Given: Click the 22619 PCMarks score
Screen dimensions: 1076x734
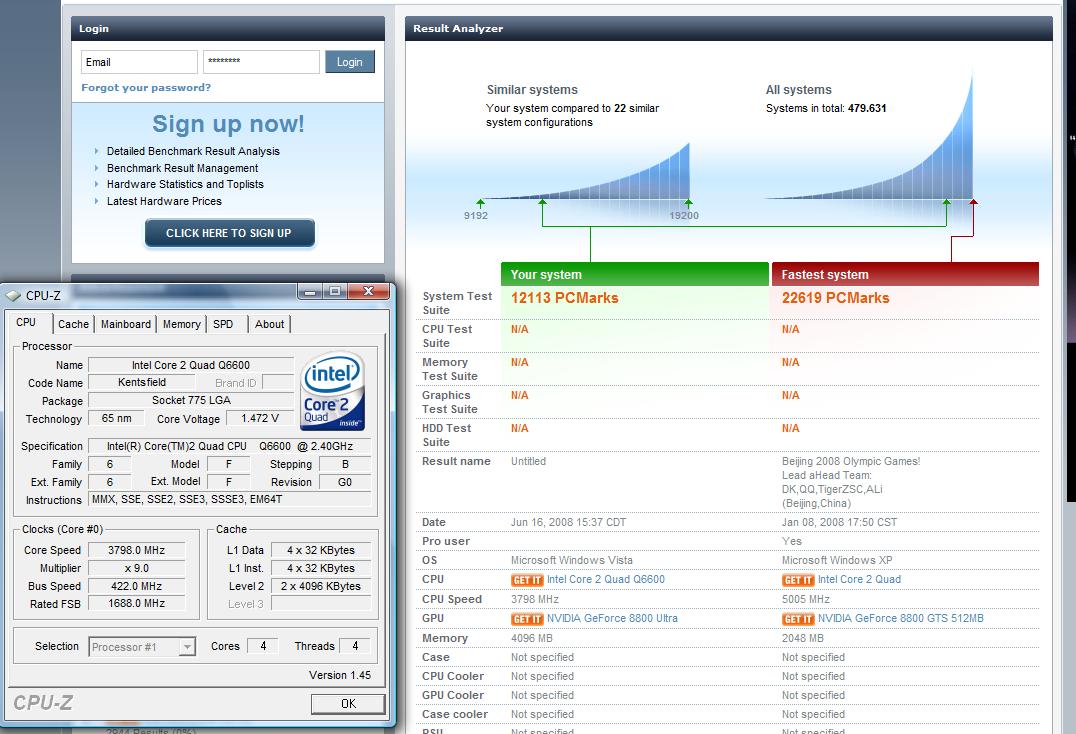Looking at the screenshot, I should (835, 298).
